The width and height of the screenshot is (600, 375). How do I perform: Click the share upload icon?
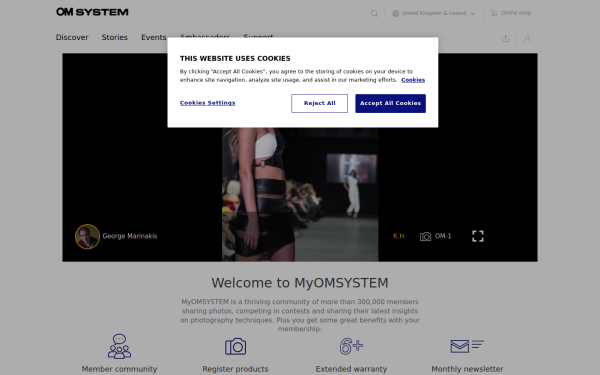(x=505, y=38)
